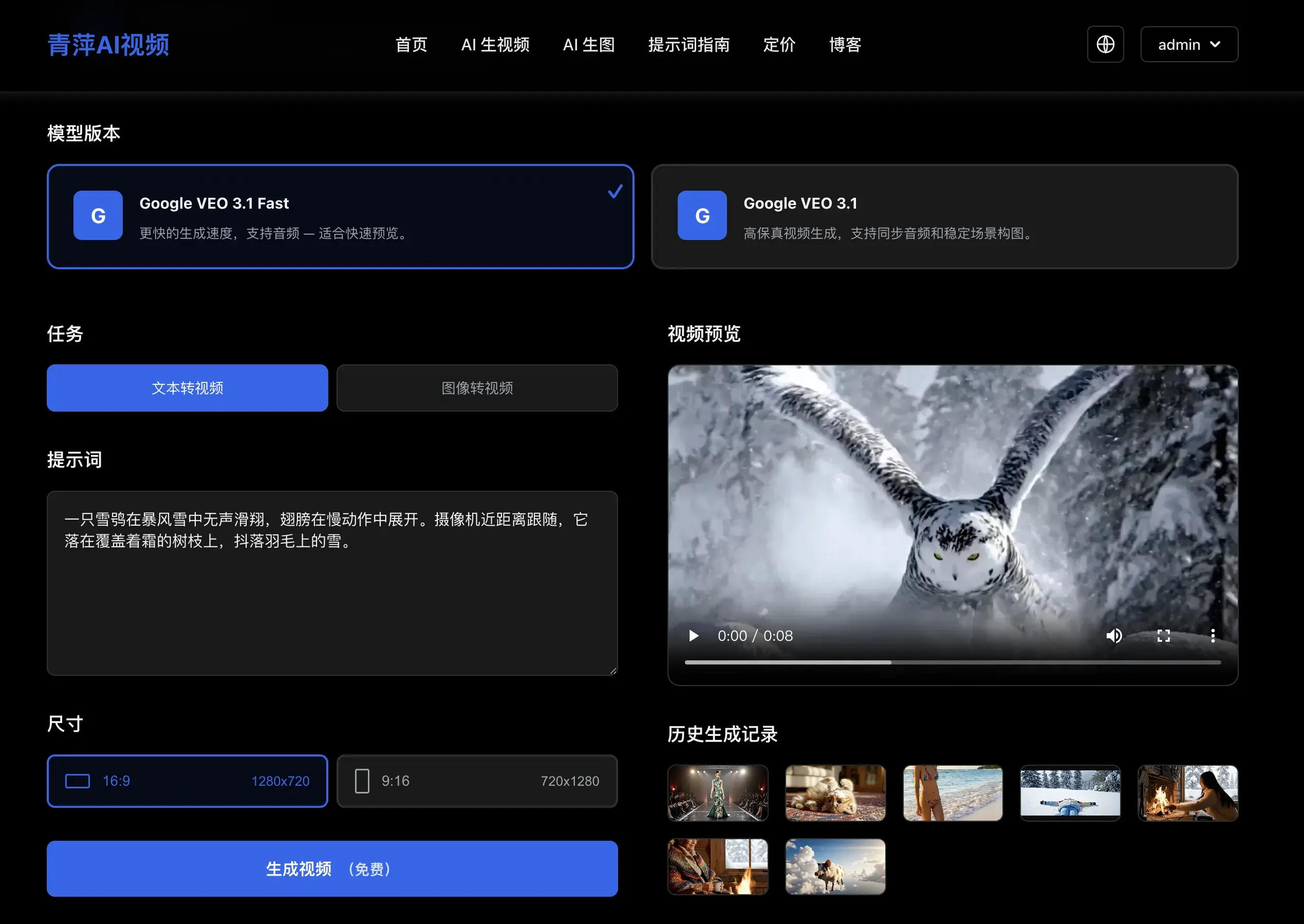The width and height of the screenshot is (1304, 924).
Task: Mute the video preview audio
Action: (x=1114, y=636)
